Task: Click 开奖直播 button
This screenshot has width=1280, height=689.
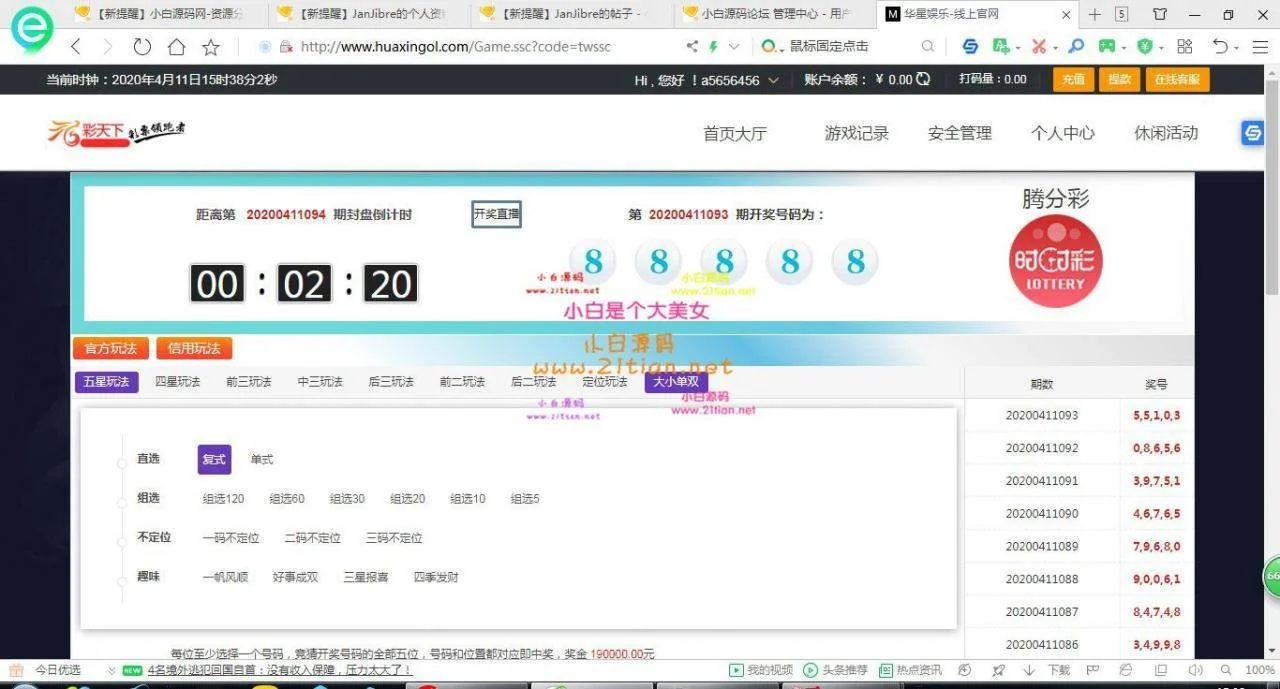Action: click(496, 214)
